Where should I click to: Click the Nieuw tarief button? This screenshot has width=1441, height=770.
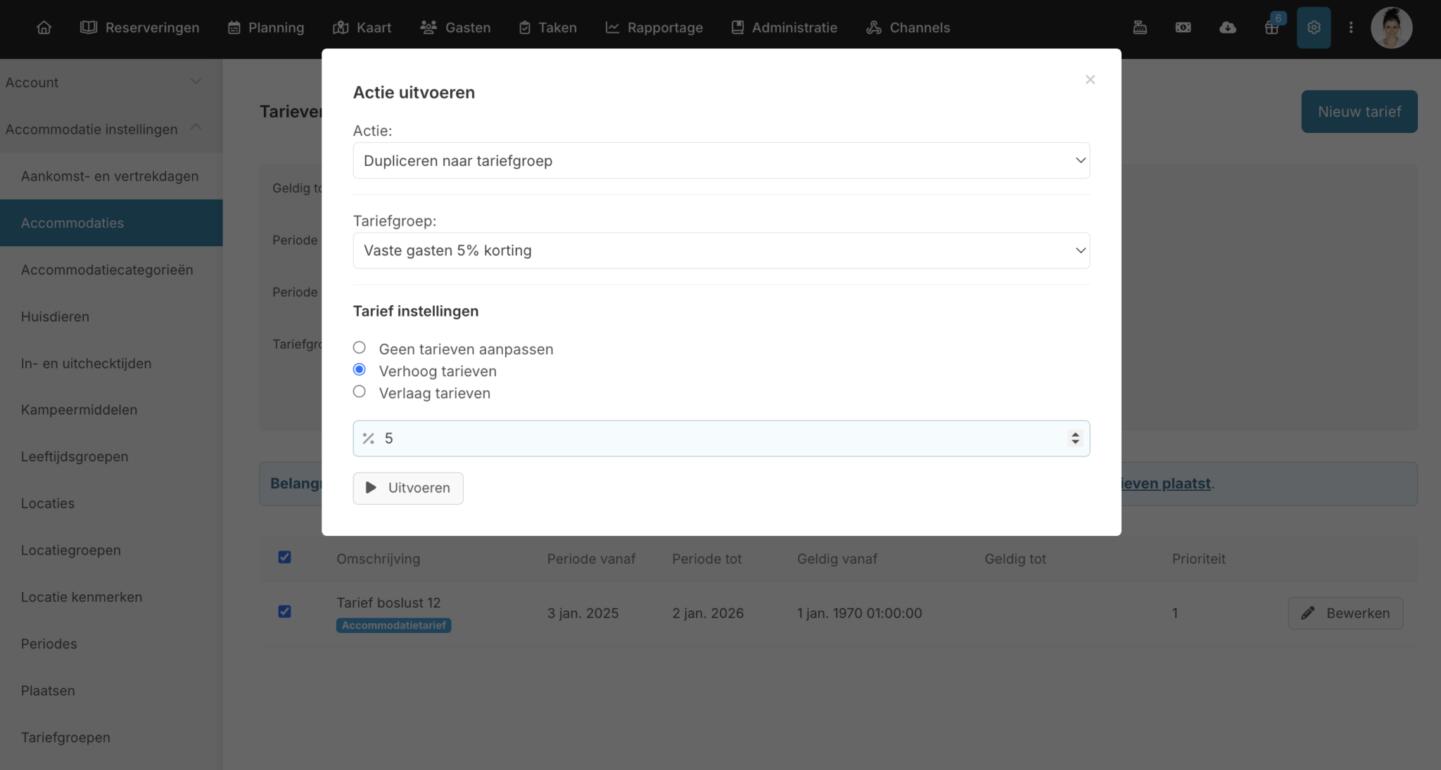click(x=1358, y=112)
